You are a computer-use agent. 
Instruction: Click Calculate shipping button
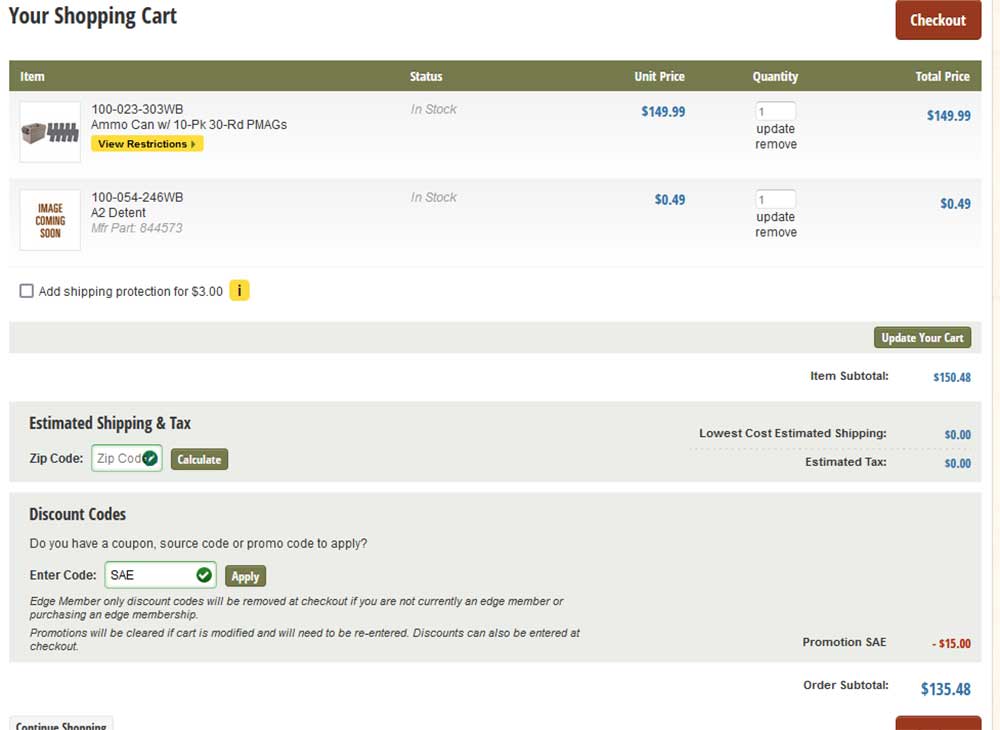tap(199, 459)
